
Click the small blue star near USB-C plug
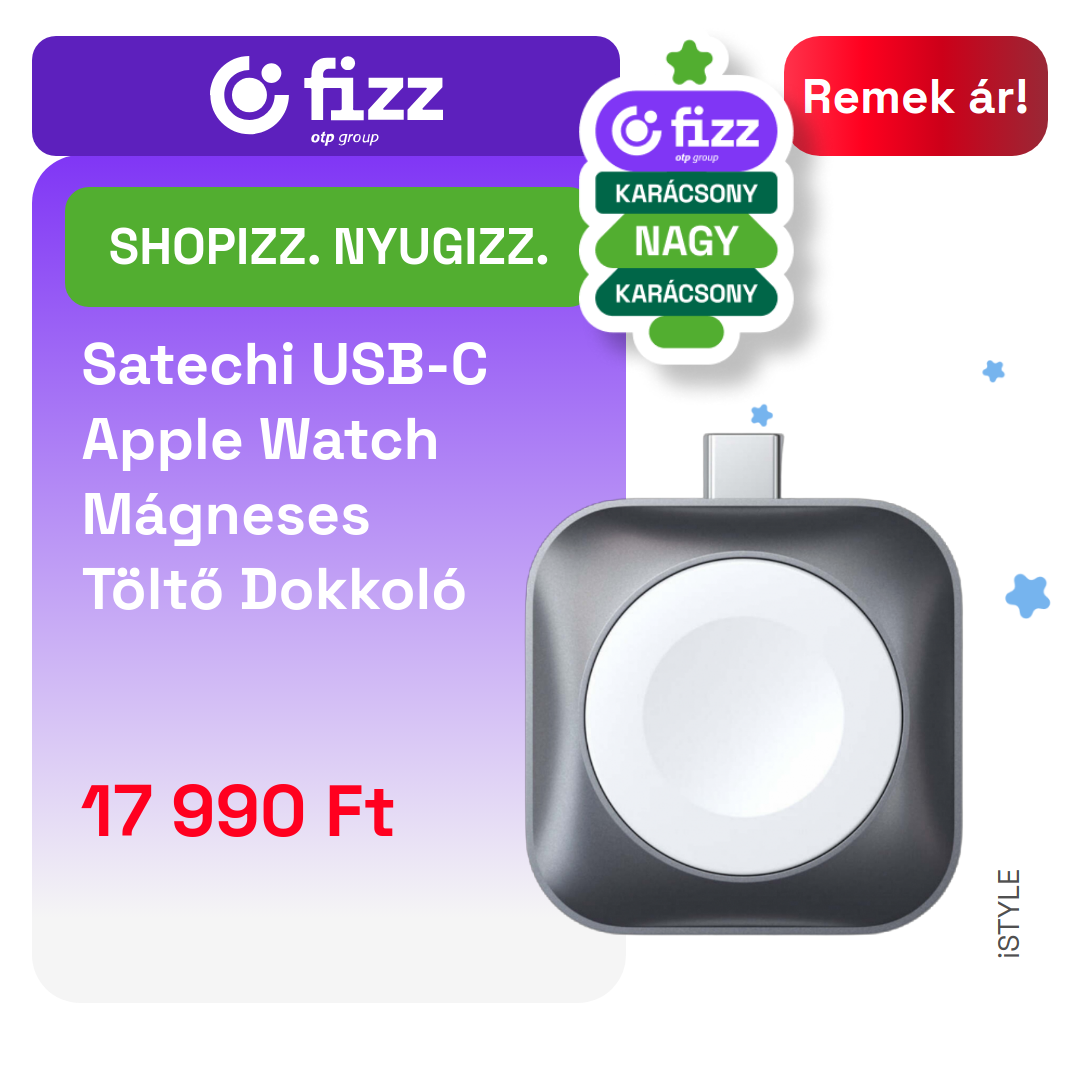[x=762, y=415]
